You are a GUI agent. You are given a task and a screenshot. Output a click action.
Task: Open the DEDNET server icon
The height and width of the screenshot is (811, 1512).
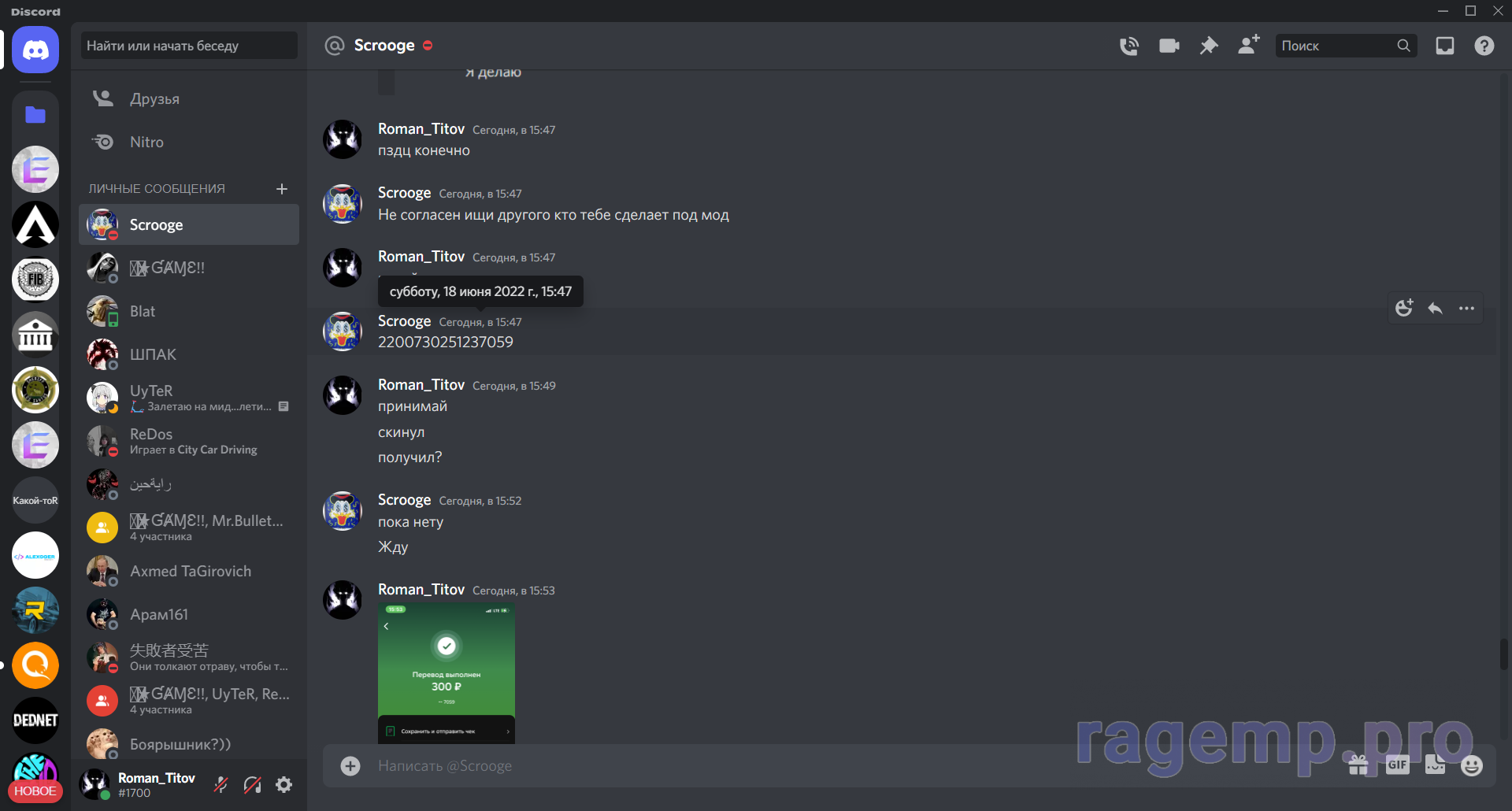[x=35, y=720]
